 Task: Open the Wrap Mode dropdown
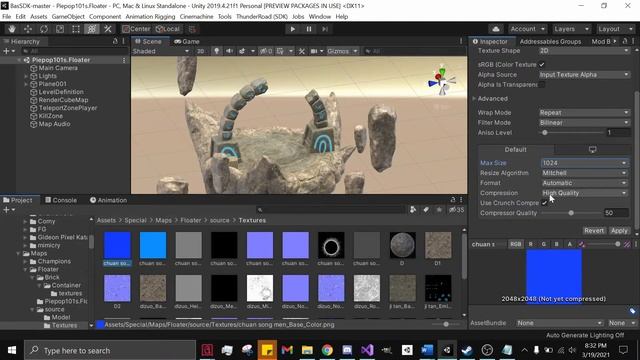coord(584,113)
